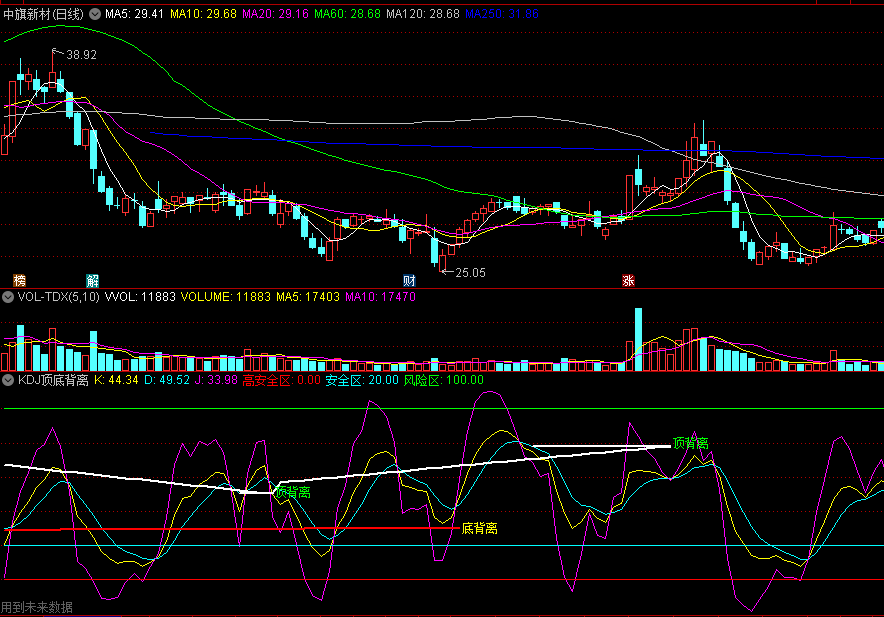Click the yellow 底背离 annotation
This screenshot has height=617, width=884.
(x=479, y=528)
